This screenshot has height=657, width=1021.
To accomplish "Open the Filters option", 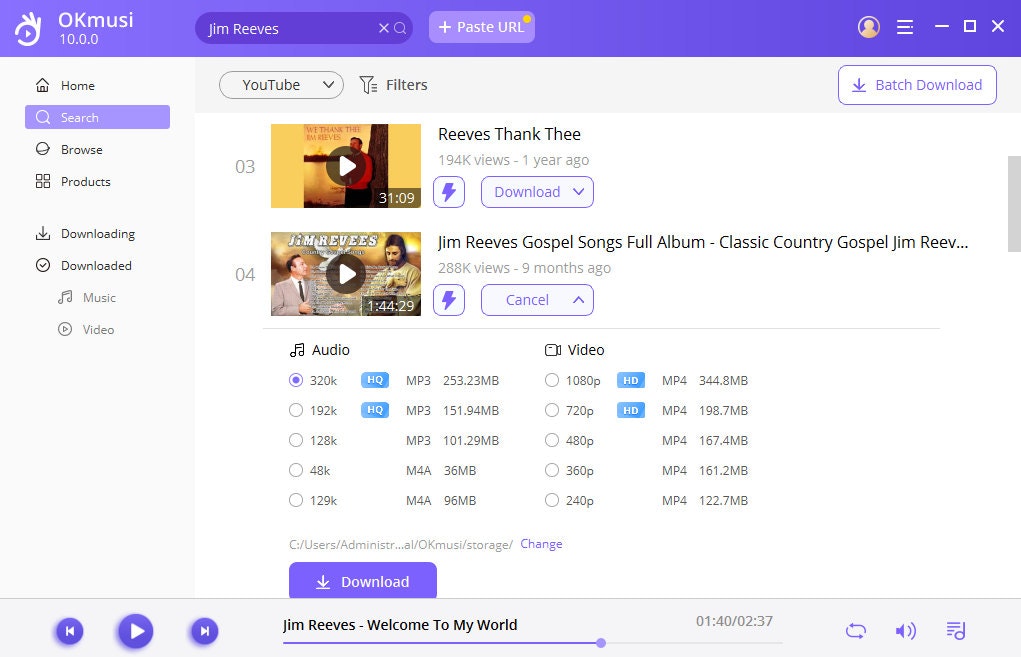I will click(393, 85).
